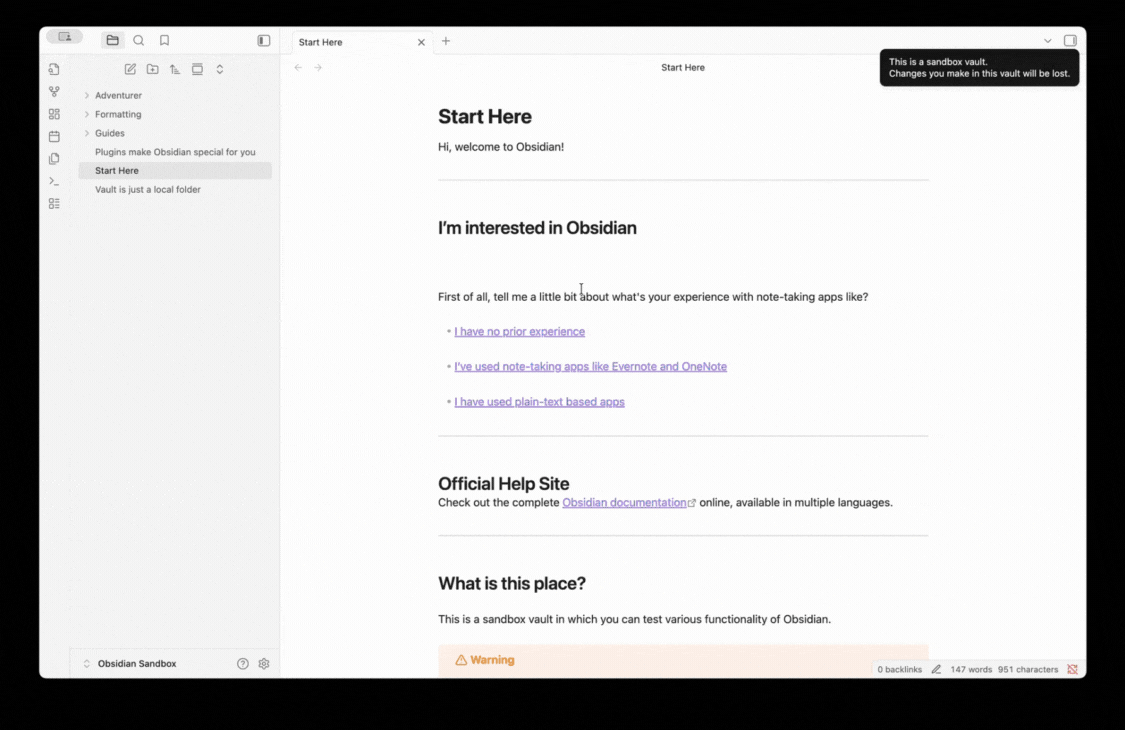Click the pill-shaped icon at window top-left
This screenshot has height=730, width=1125.
click(65, 37)
